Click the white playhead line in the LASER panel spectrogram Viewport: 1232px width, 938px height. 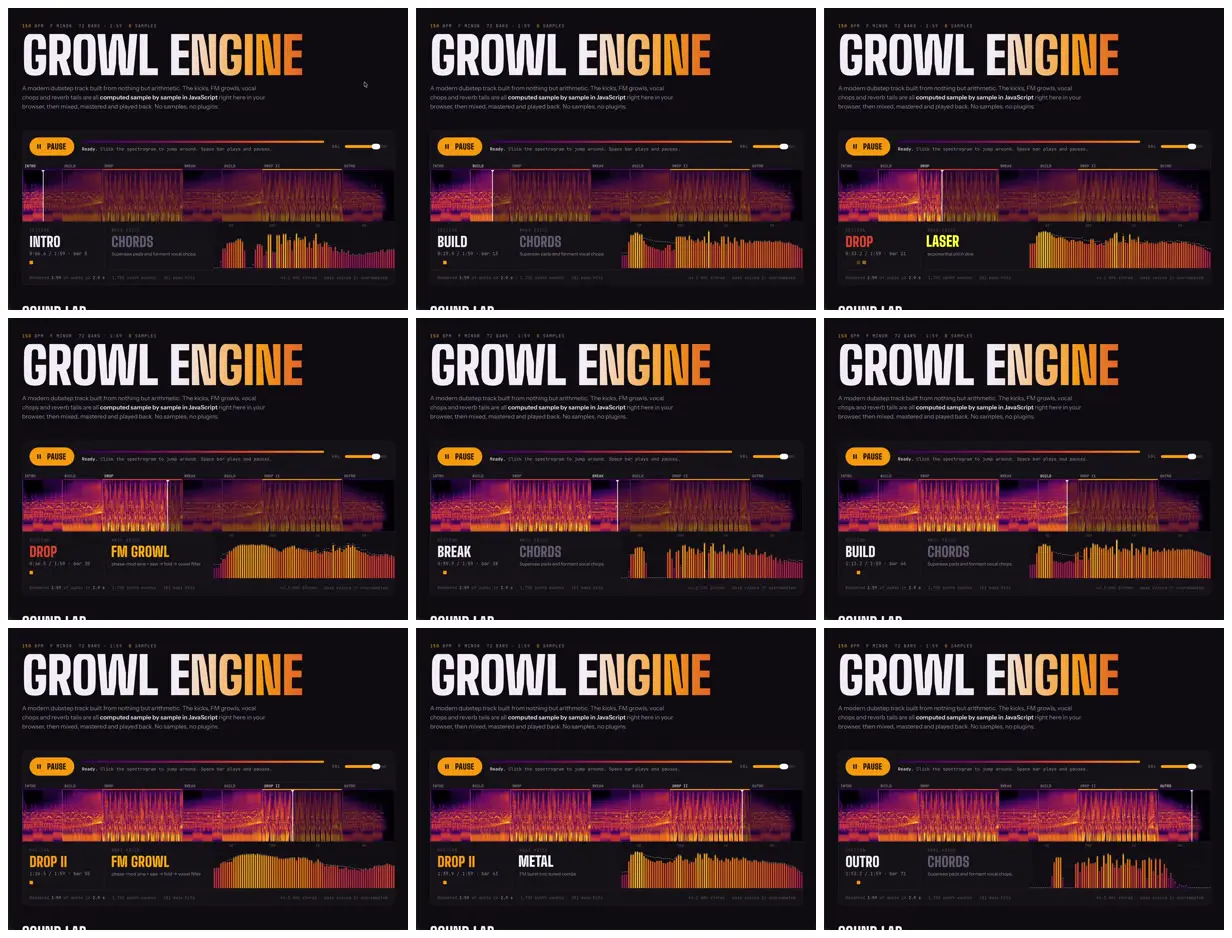pos(942,195)
